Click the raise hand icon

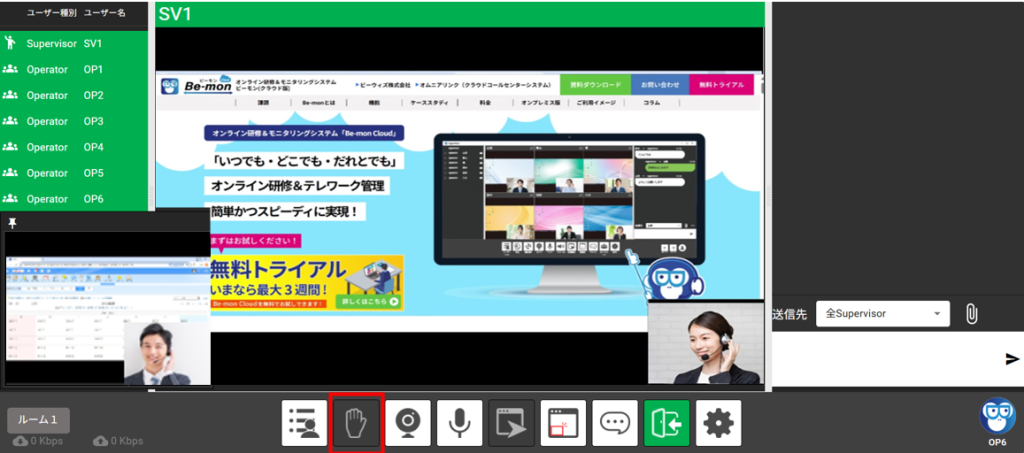357,423
